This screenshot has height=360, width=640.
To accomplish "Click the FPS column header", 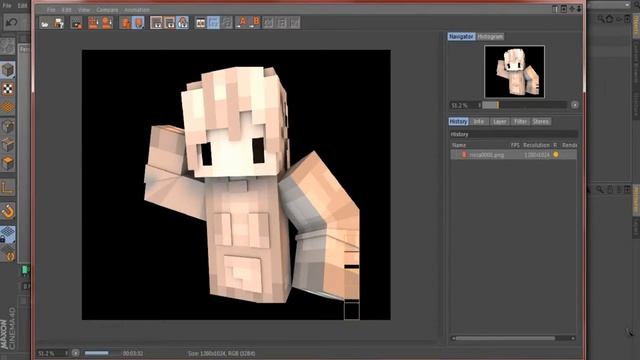I will (515, 145).
